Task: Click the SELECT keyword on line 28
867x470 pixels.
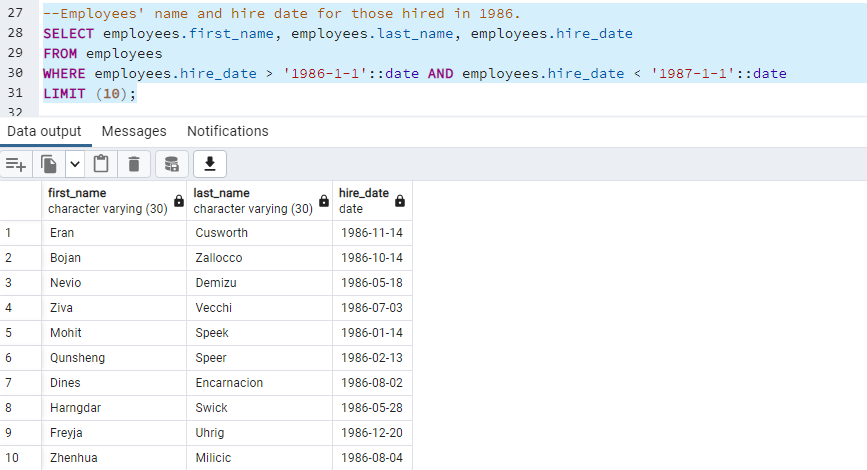Action: coord(69,34)
